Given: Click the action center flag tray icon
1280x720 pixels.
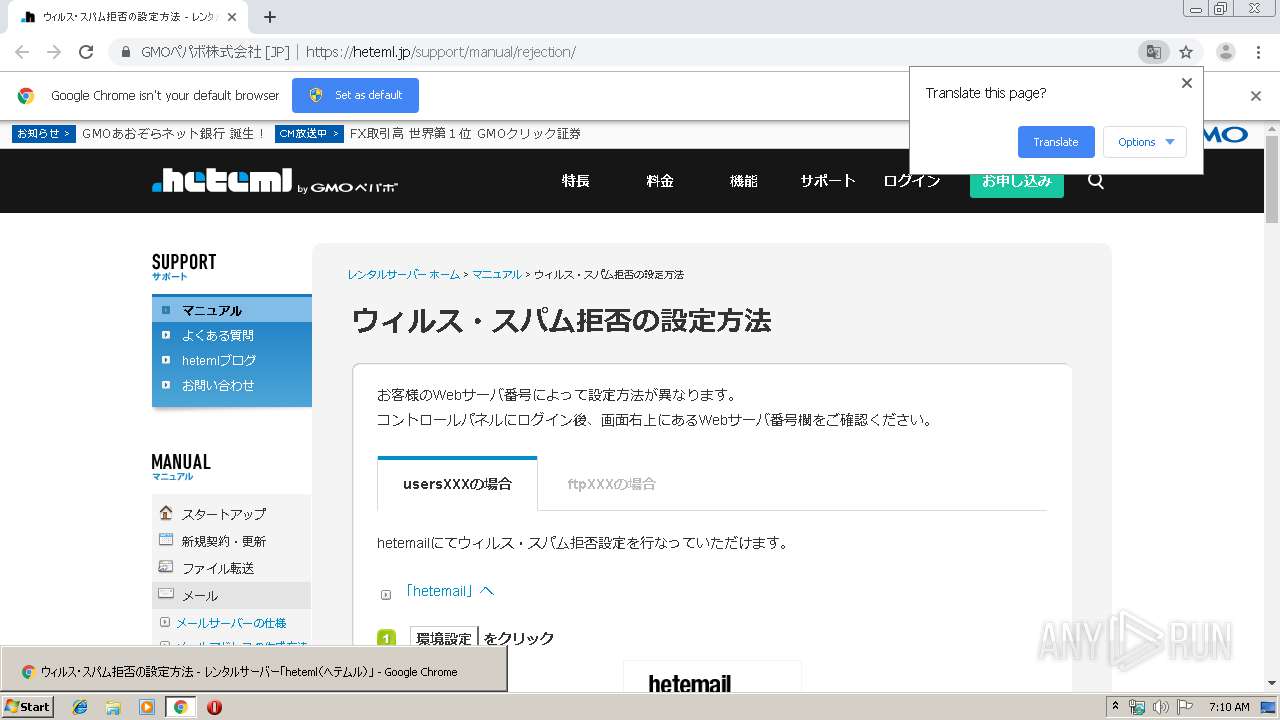Looking at the screenshot, I should (x=1186, y=707).
